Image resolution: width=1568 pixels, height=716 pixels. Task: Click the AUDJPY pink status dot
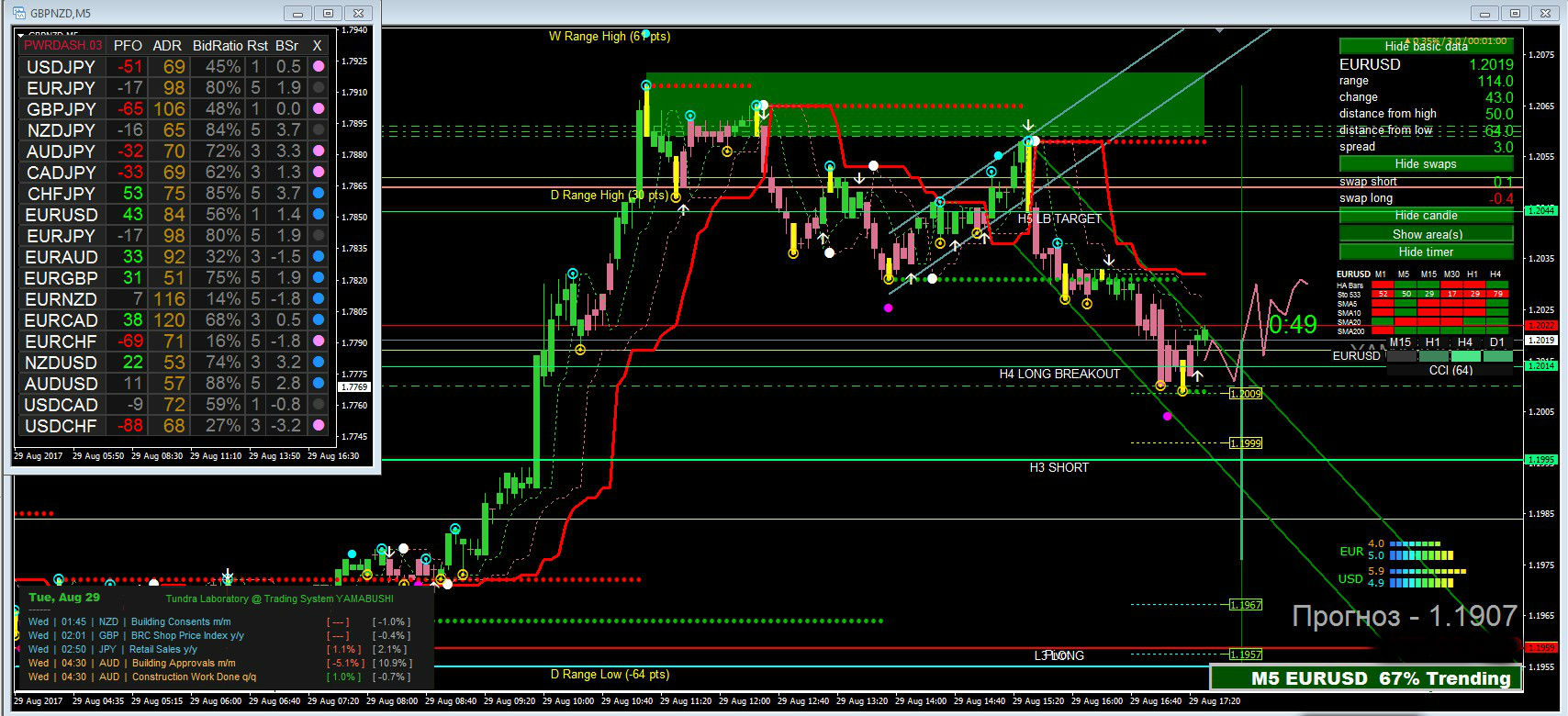click(x=319, y=151)
